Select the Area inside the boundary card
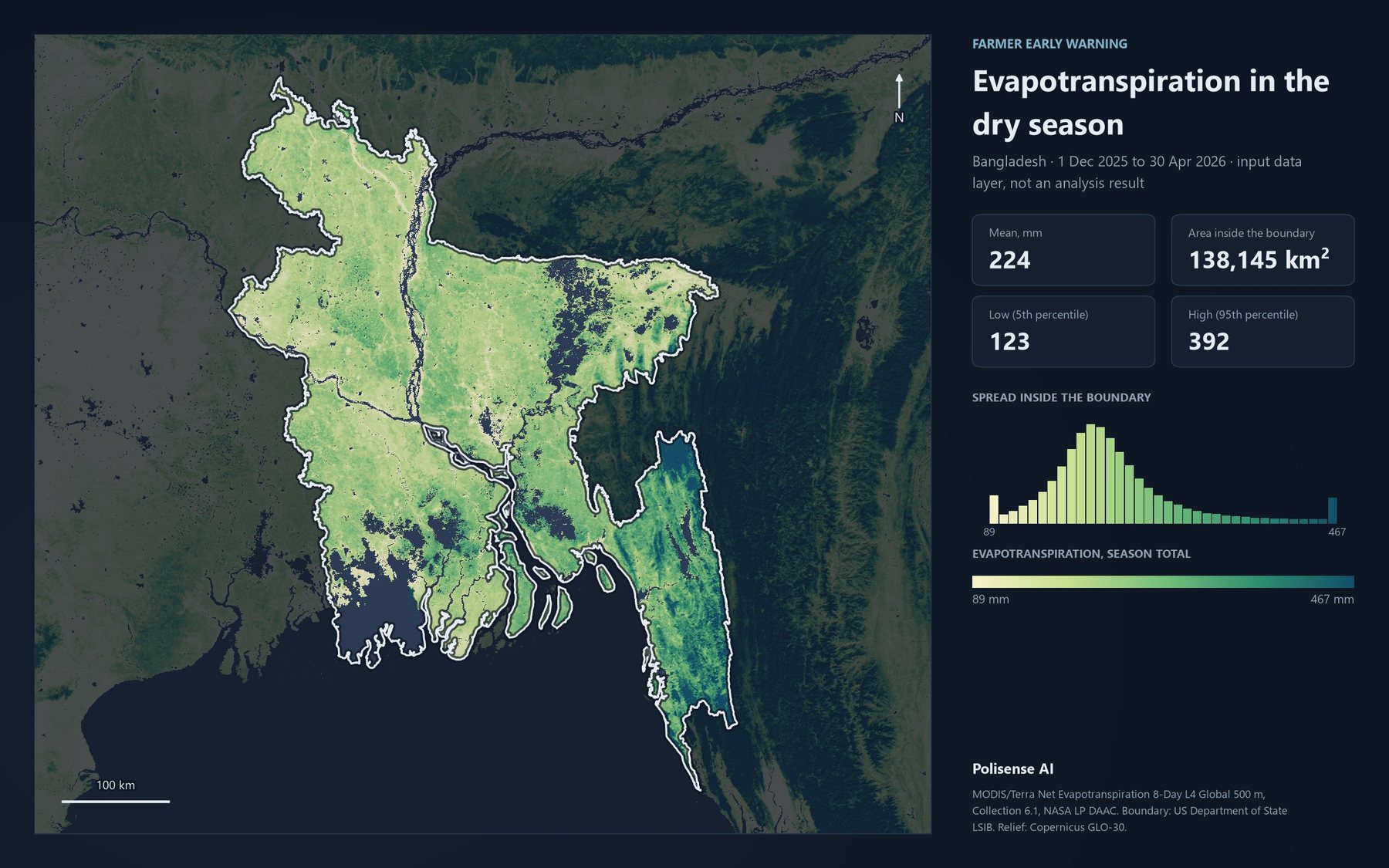 point(1262,250)
